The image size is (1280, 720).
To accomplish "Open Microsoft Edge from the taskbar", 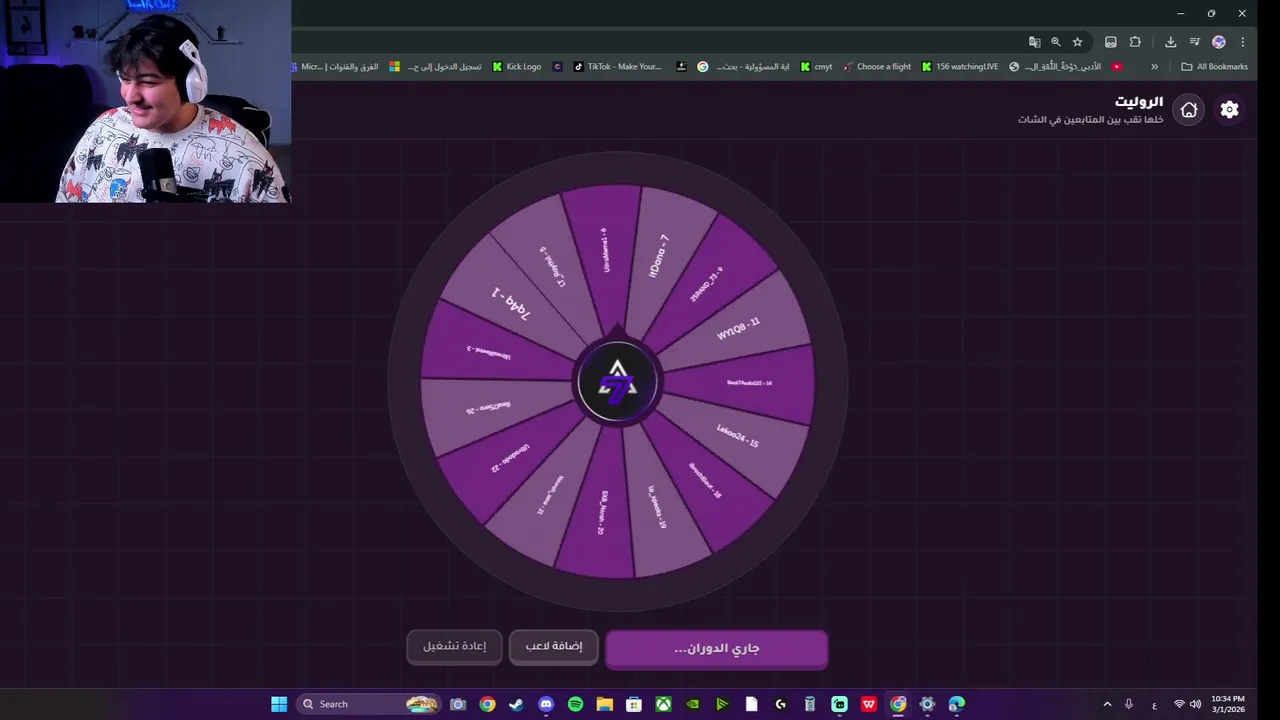I will [x=957, y=704].
